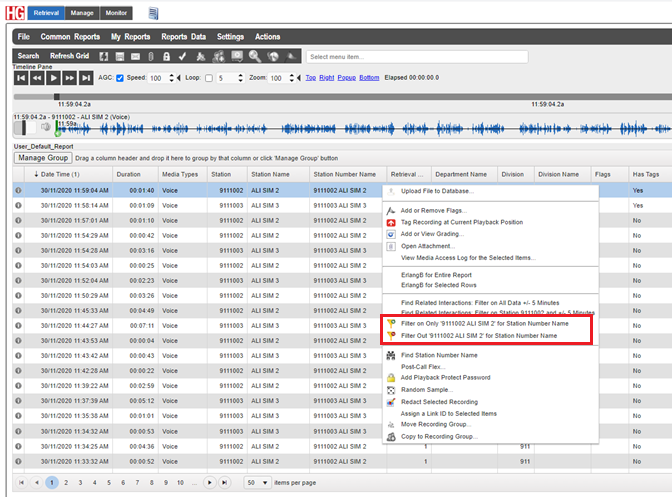This screenshot has width=672, height=497.
Task: Click the save (floppy disk) toolbar icon
Action: pyautogui.click(x=120, y=56)
